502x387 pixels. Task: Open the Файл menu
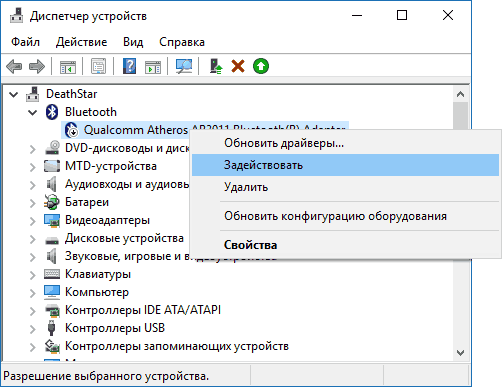click(25, 42)
